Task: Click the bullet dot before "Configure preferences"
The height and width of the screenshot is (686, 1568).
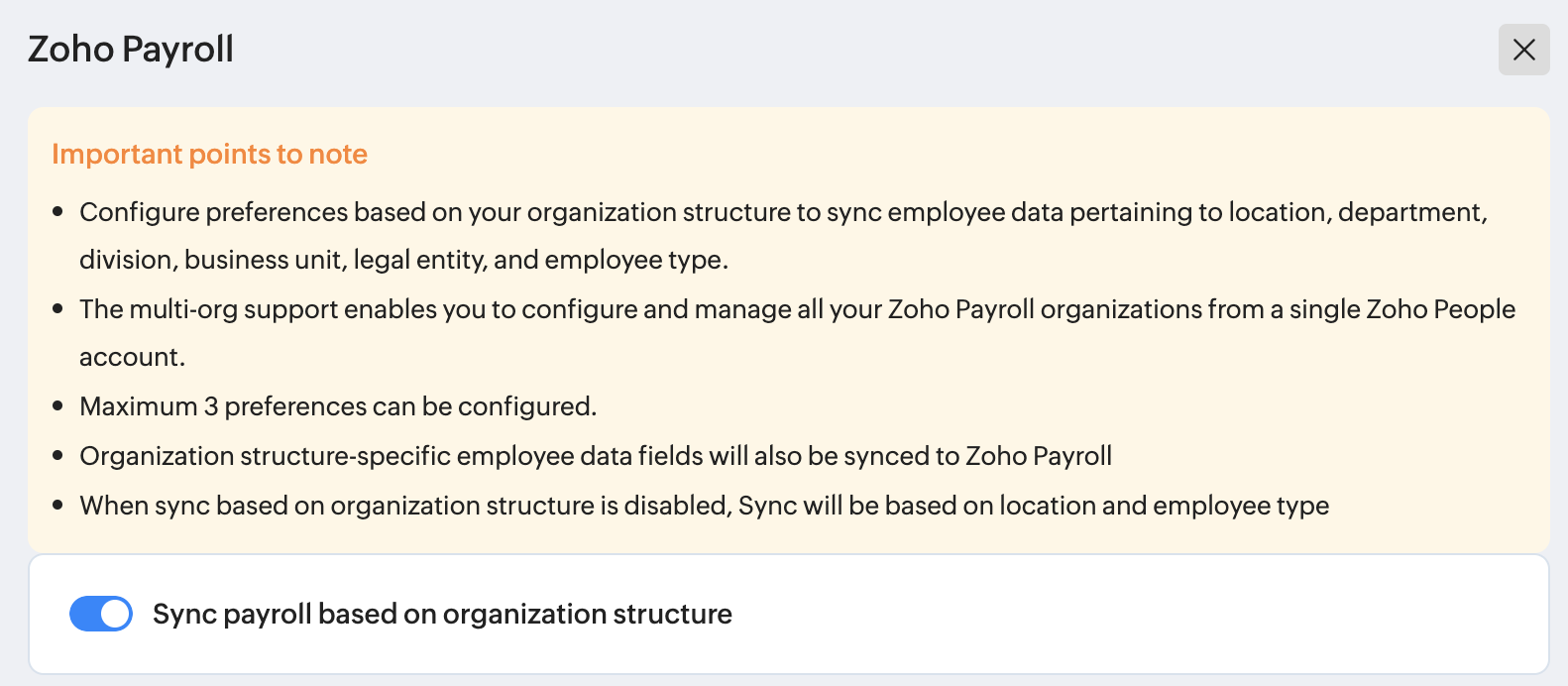Action: (57, 212)
